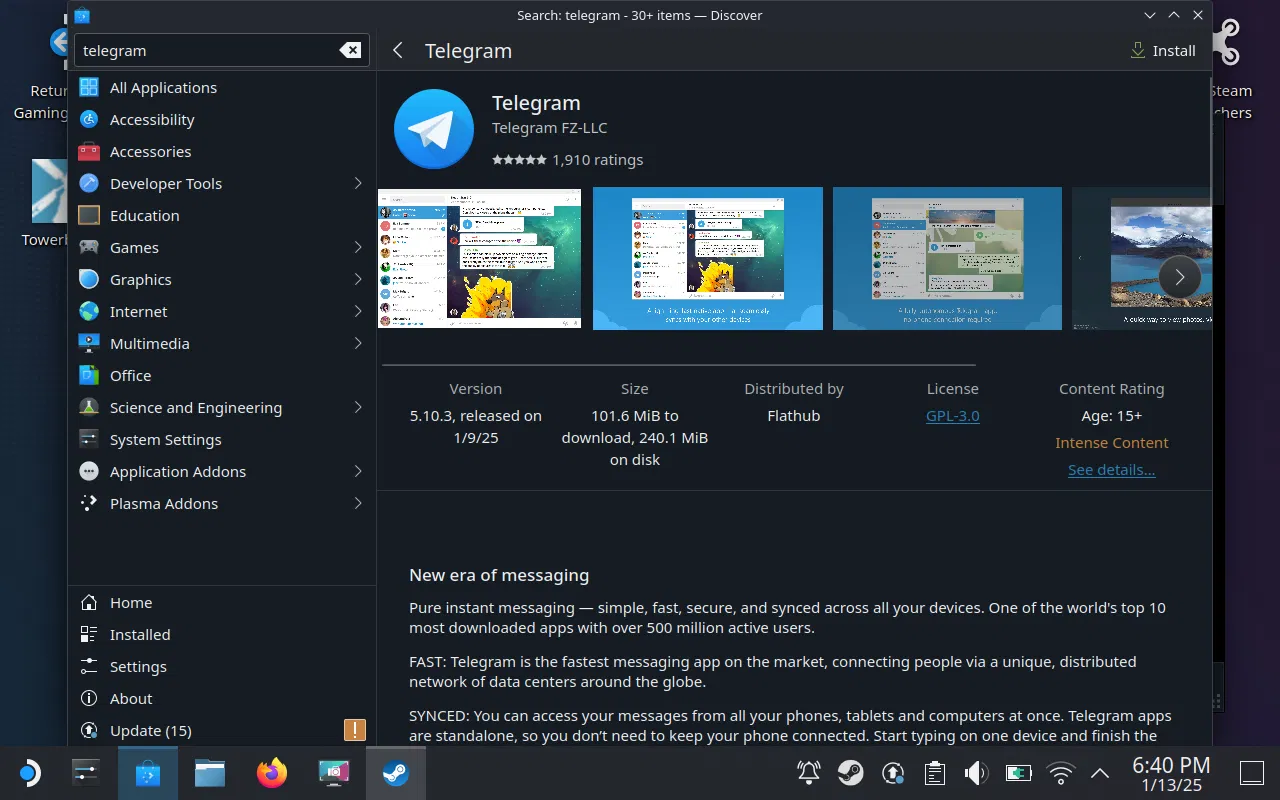Open the Installed applications list
The image size is (1280, 800).
(x=221, y=635)
